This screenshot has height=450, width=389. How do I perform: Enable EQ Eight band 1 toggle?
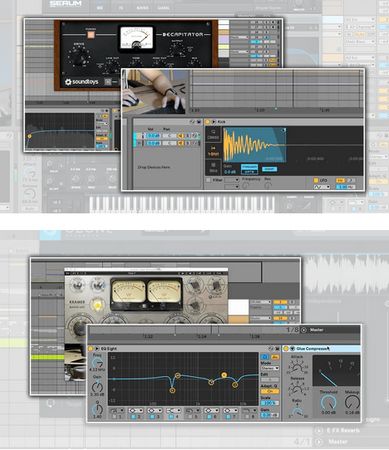115,416
